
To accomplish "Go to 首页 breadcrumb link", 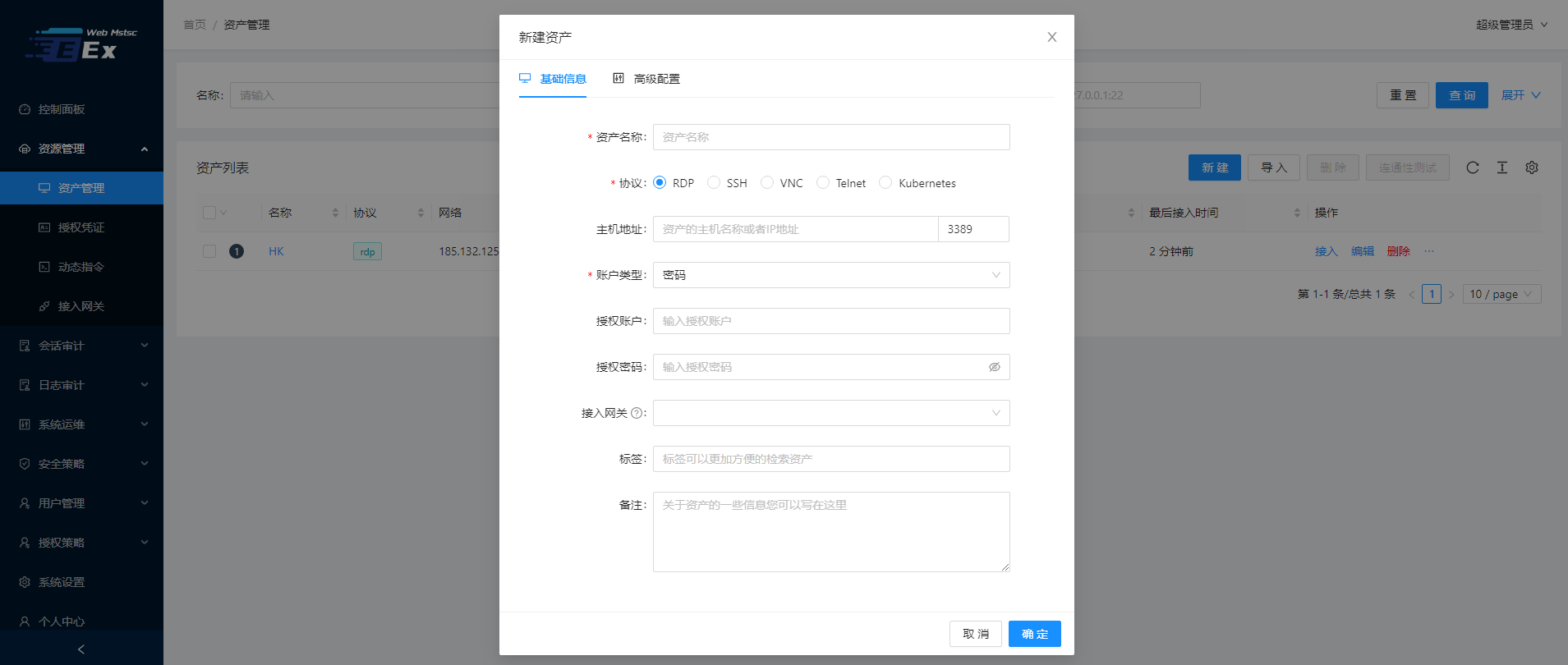I will click(195, 25).
